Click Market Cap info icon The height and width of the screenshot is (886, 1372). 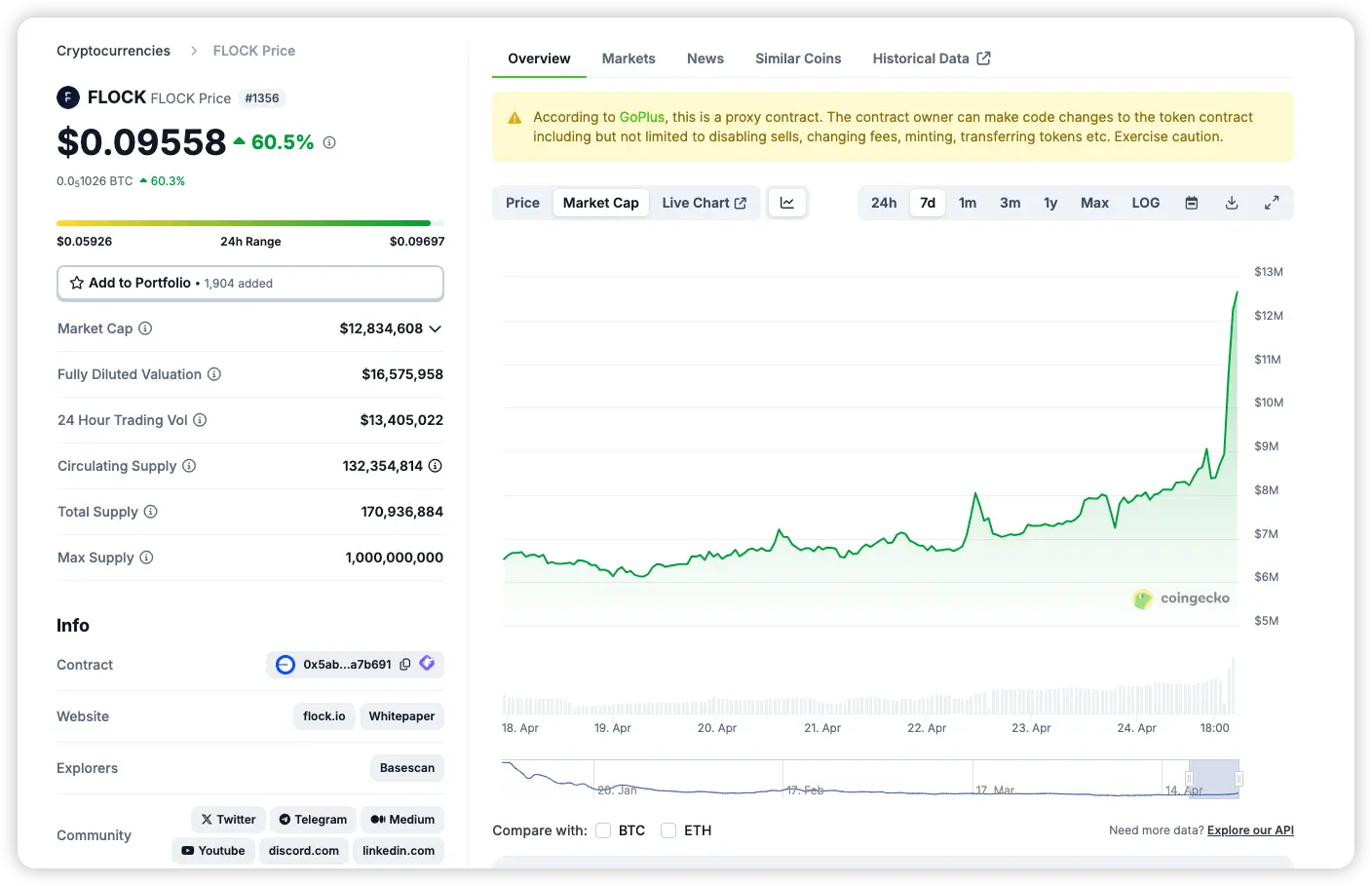(145, 328)
